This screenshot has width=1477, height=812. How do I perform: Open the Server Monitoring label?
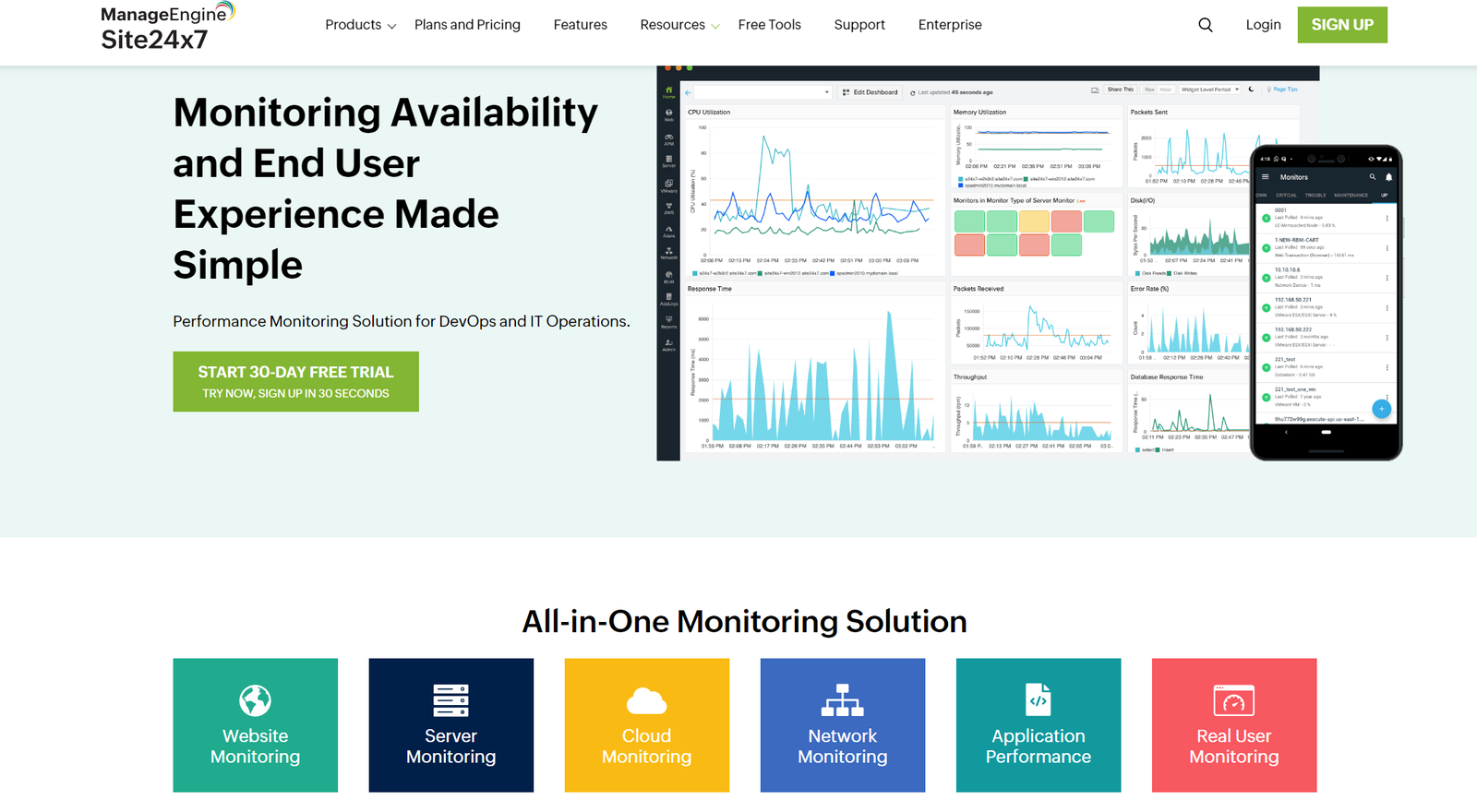450,746
